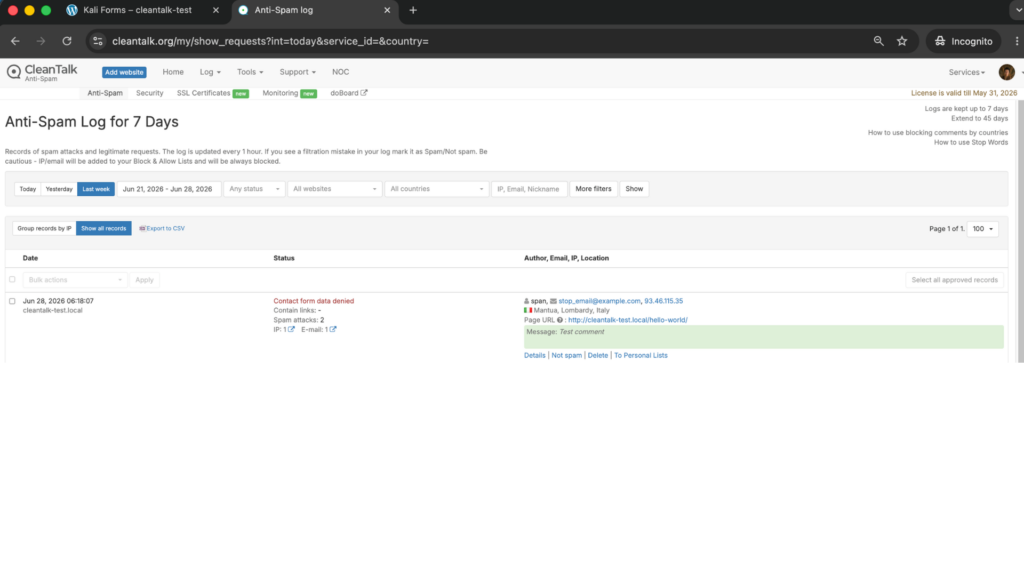Toggle Group records by IP
This screenshot has height=576, width=1024.
(x=44, y=229)
